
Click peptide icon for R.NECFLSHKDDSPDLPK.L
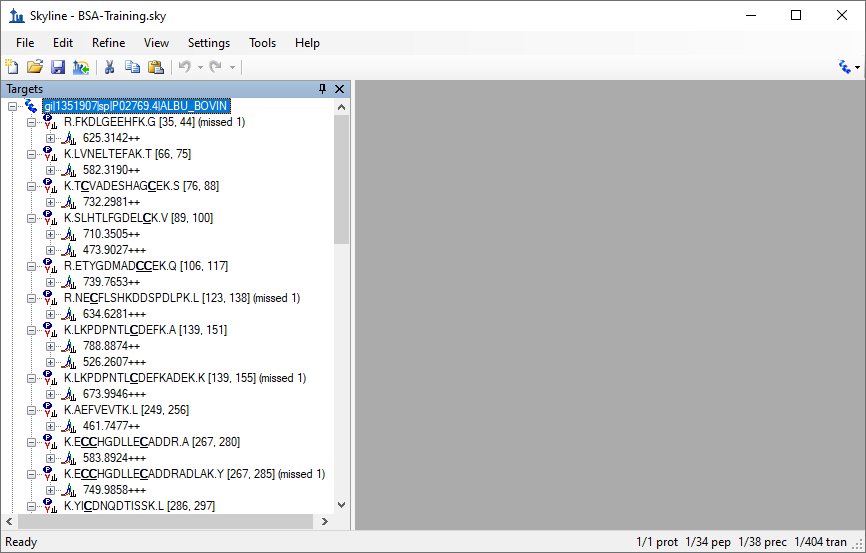[50, 298]
